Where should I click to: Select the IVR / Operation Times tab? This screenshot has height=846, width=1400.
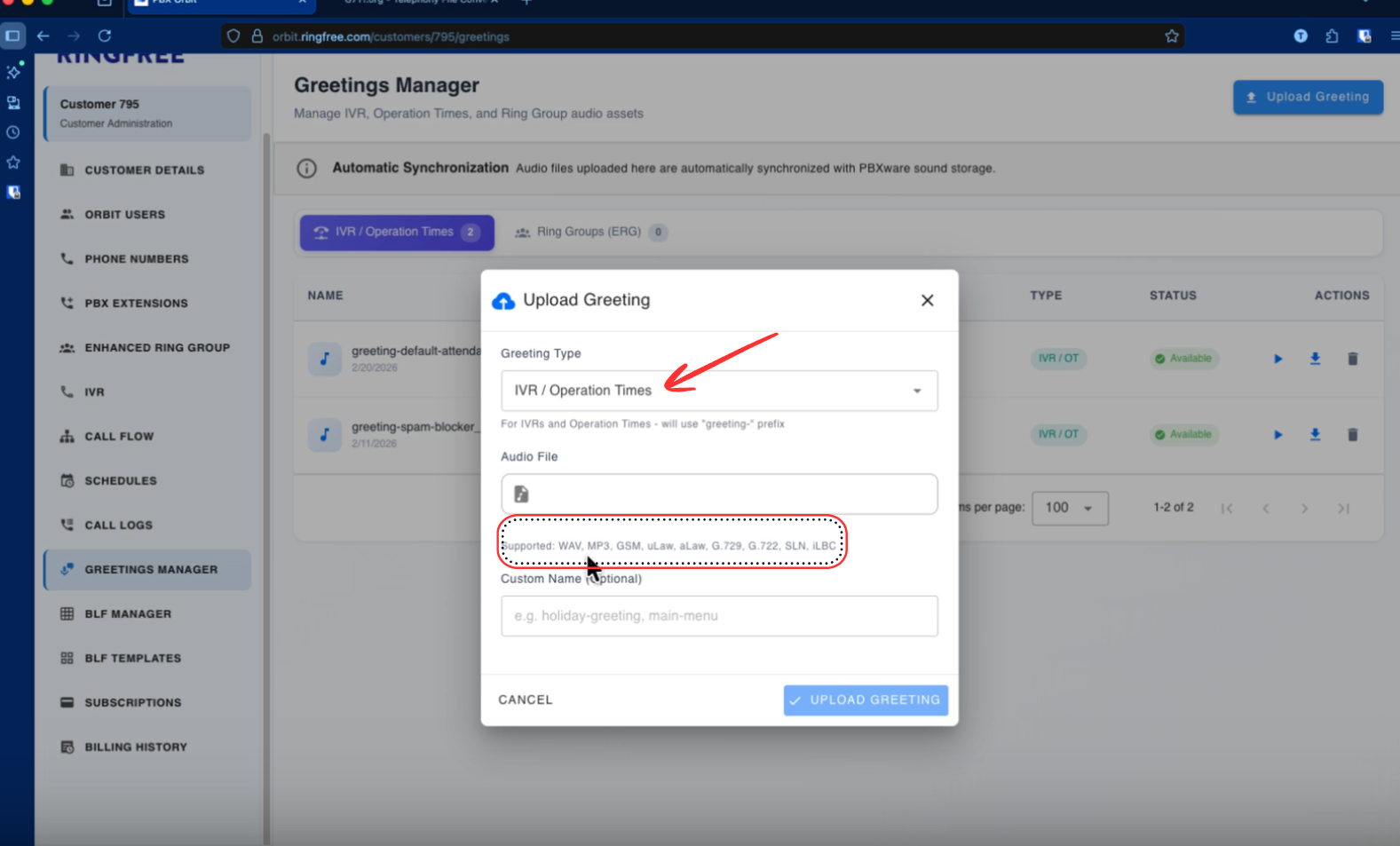396,233
